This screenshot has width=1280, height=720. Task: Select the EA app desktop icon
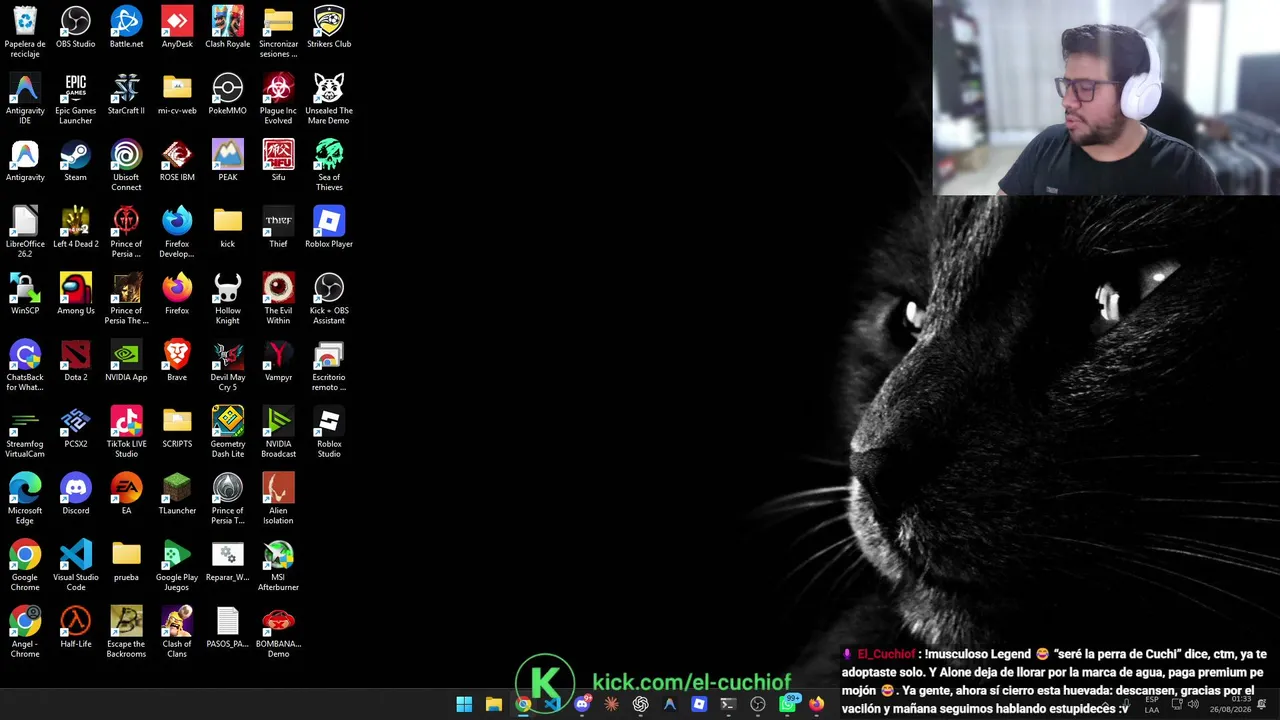(126, 495)
